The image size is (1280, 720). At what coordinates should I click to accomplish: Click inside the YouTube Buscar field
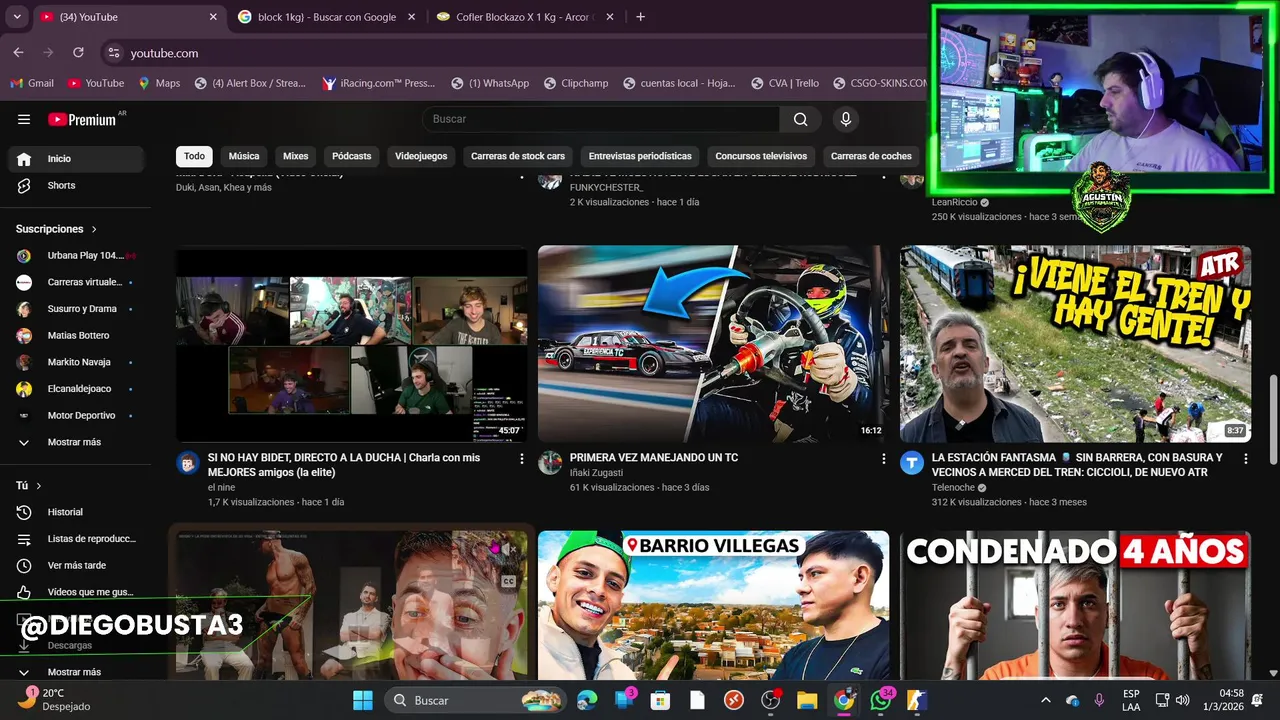(600, 119)
